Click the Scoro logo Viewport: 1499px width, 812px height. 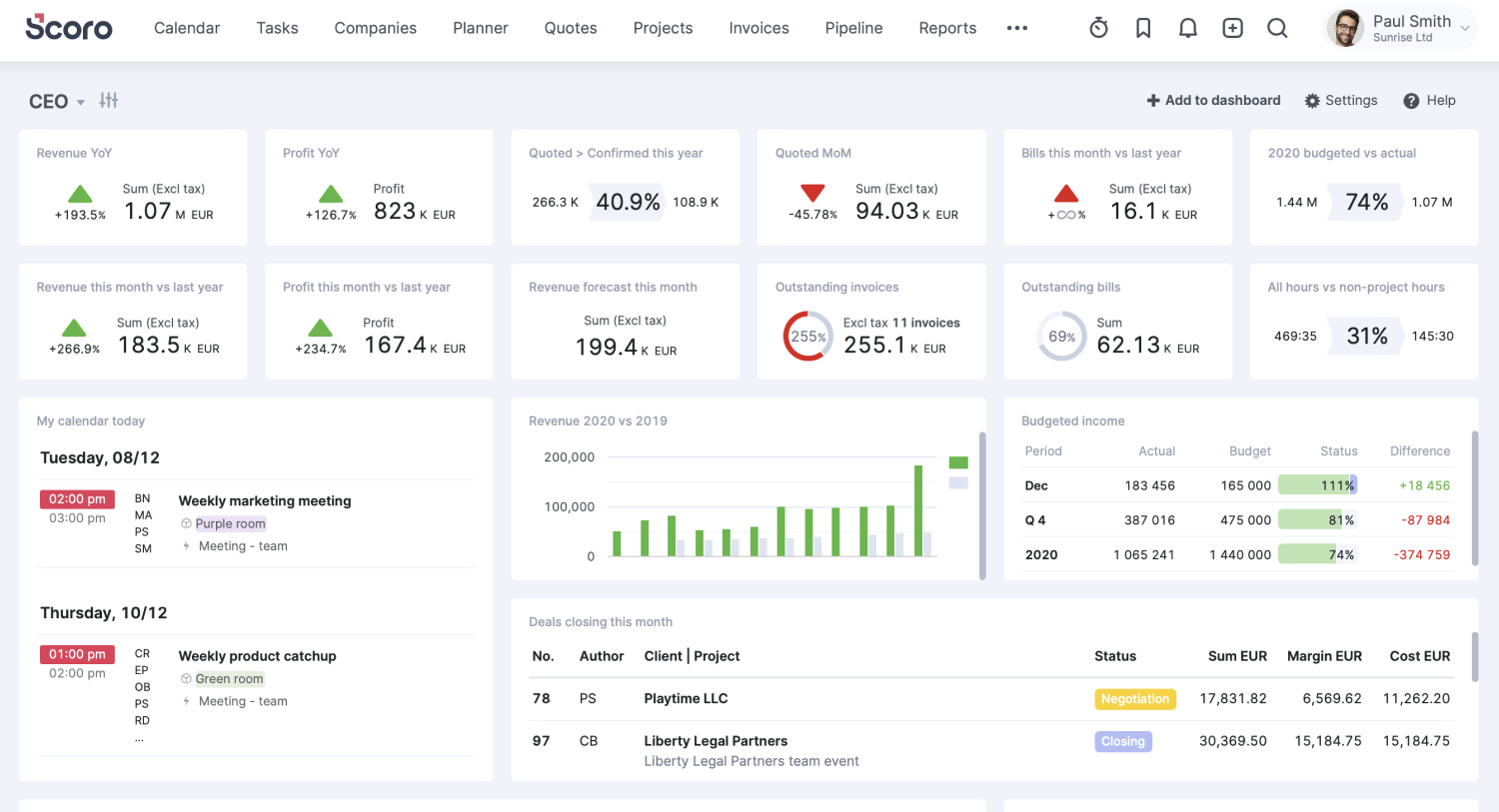68,28
